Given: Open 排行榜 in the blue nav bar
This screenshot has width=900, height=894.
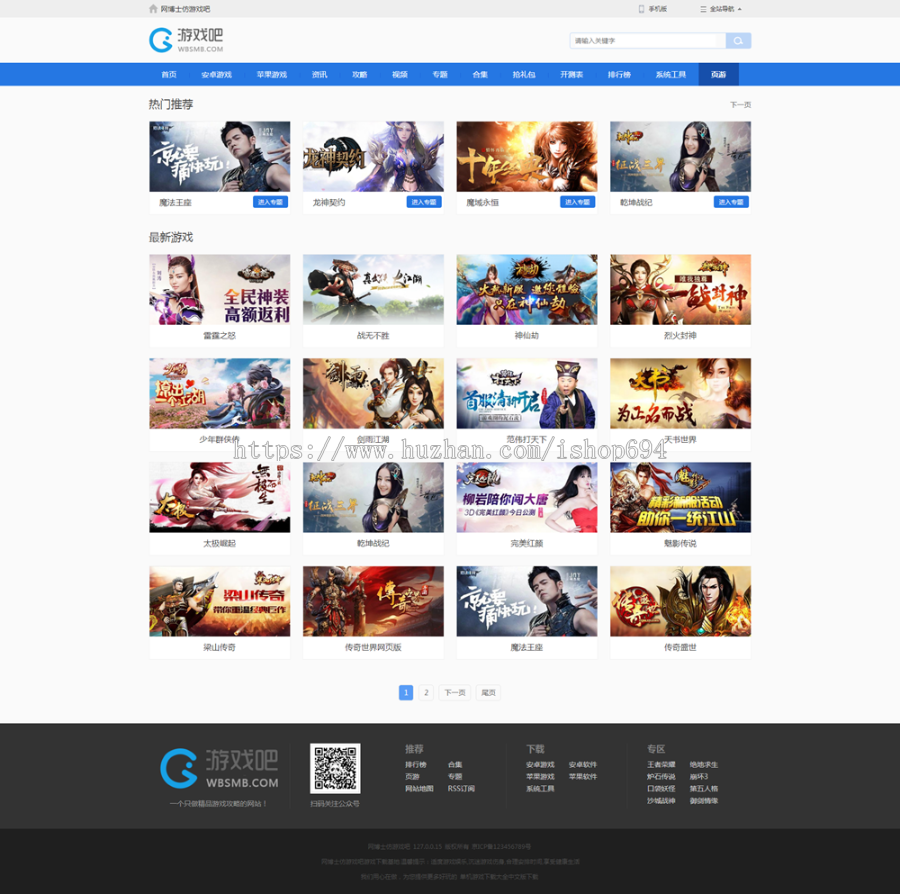Looking at the screenshot, I should coord(619,75).
